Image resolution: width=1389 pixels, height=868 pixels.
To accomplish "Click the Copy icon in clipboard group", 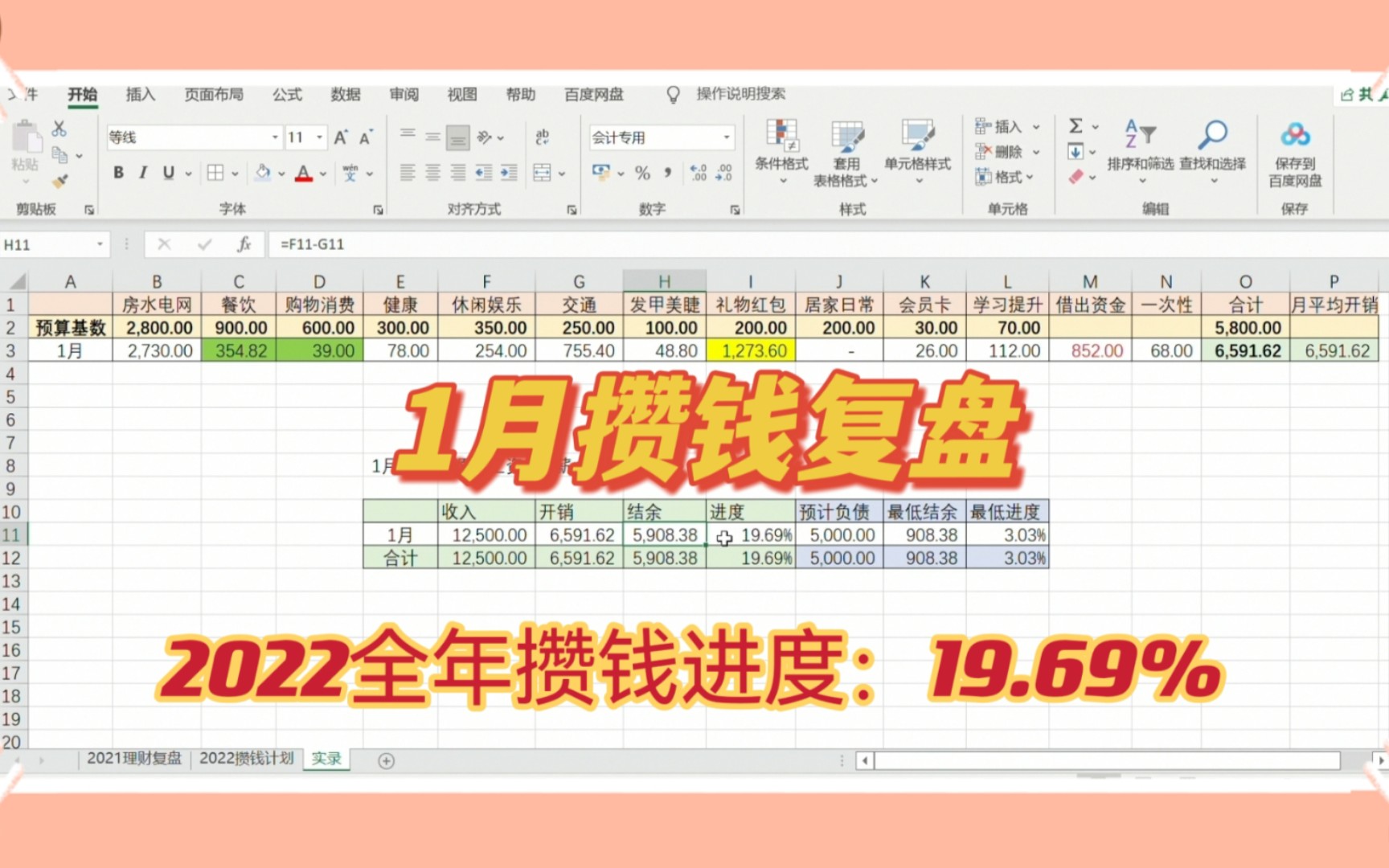I will [59, 154].
